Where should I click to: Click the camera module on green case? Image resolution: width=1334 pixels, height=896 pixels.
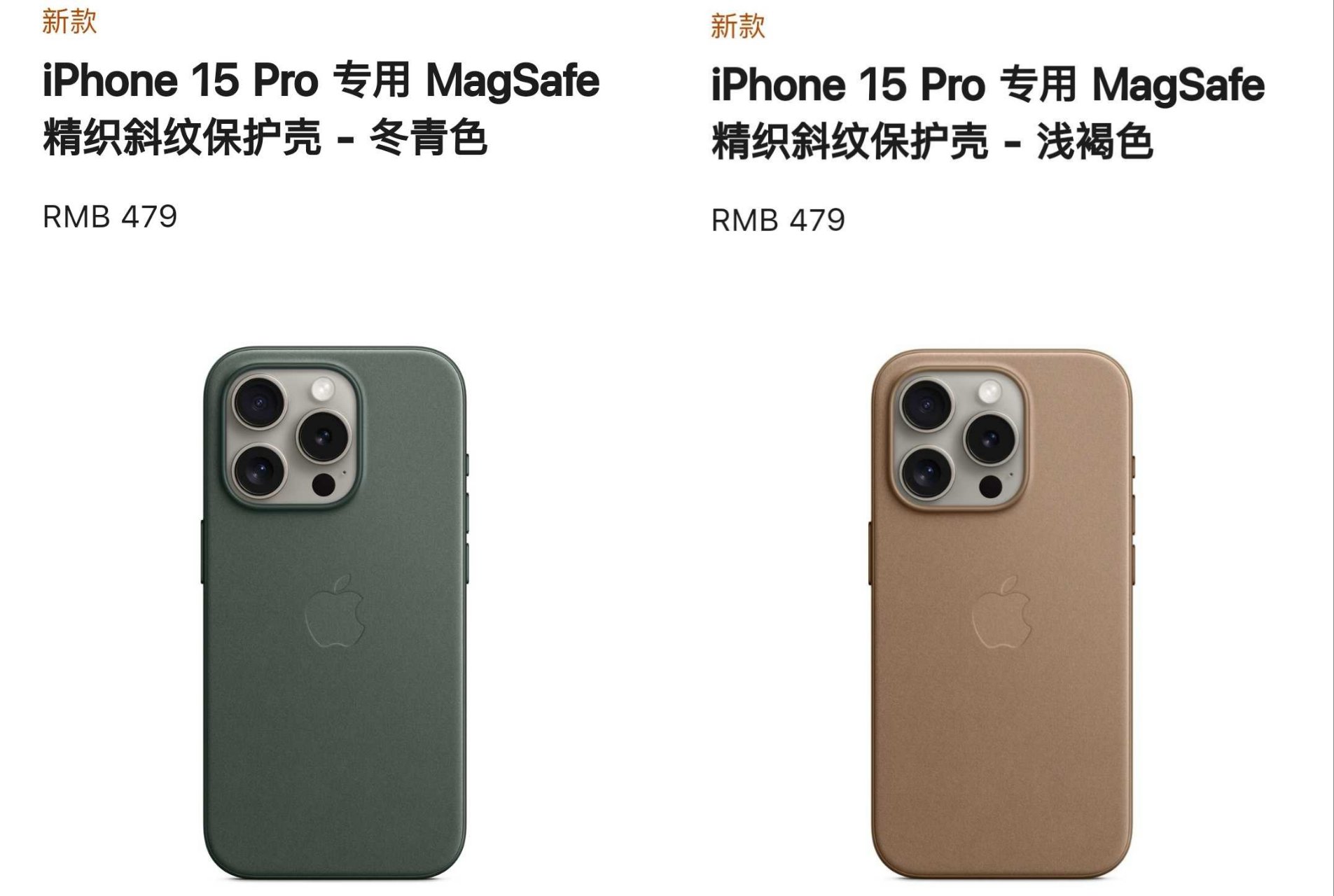tap(293, 436)
